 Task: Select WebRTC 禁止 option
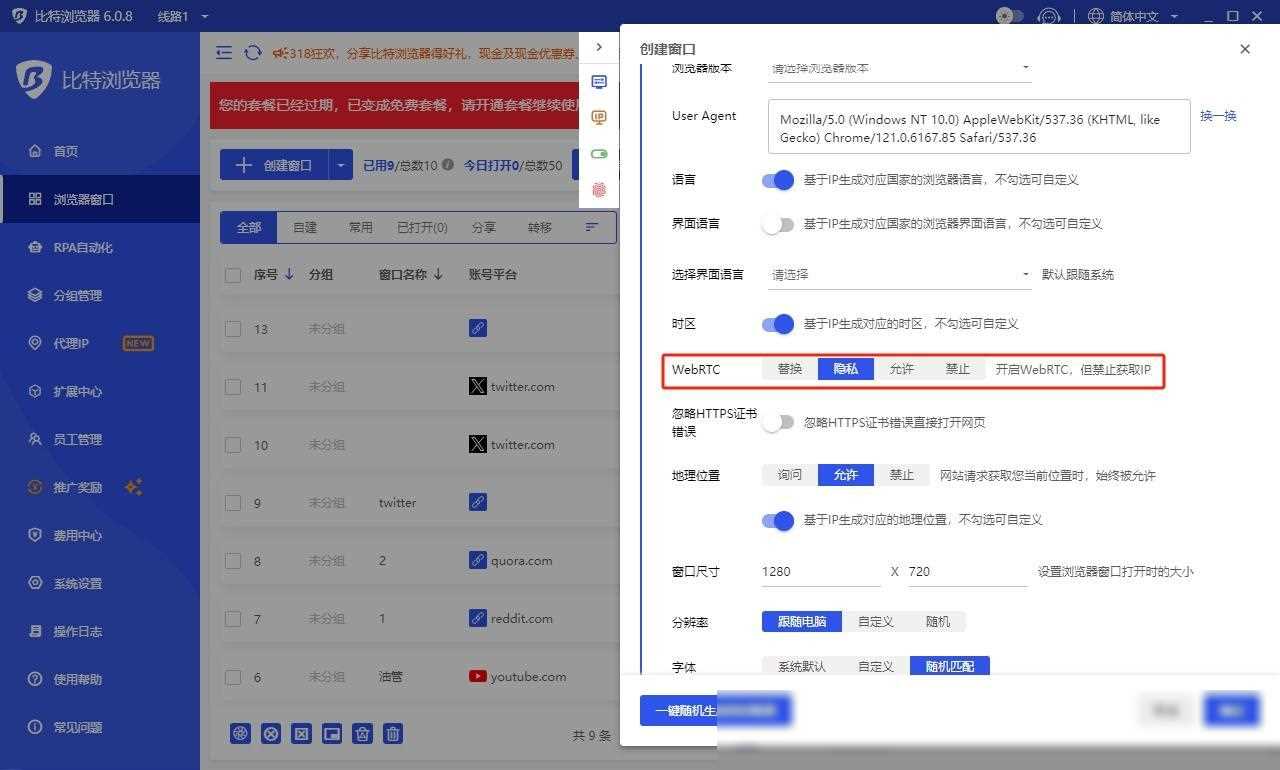958,369
